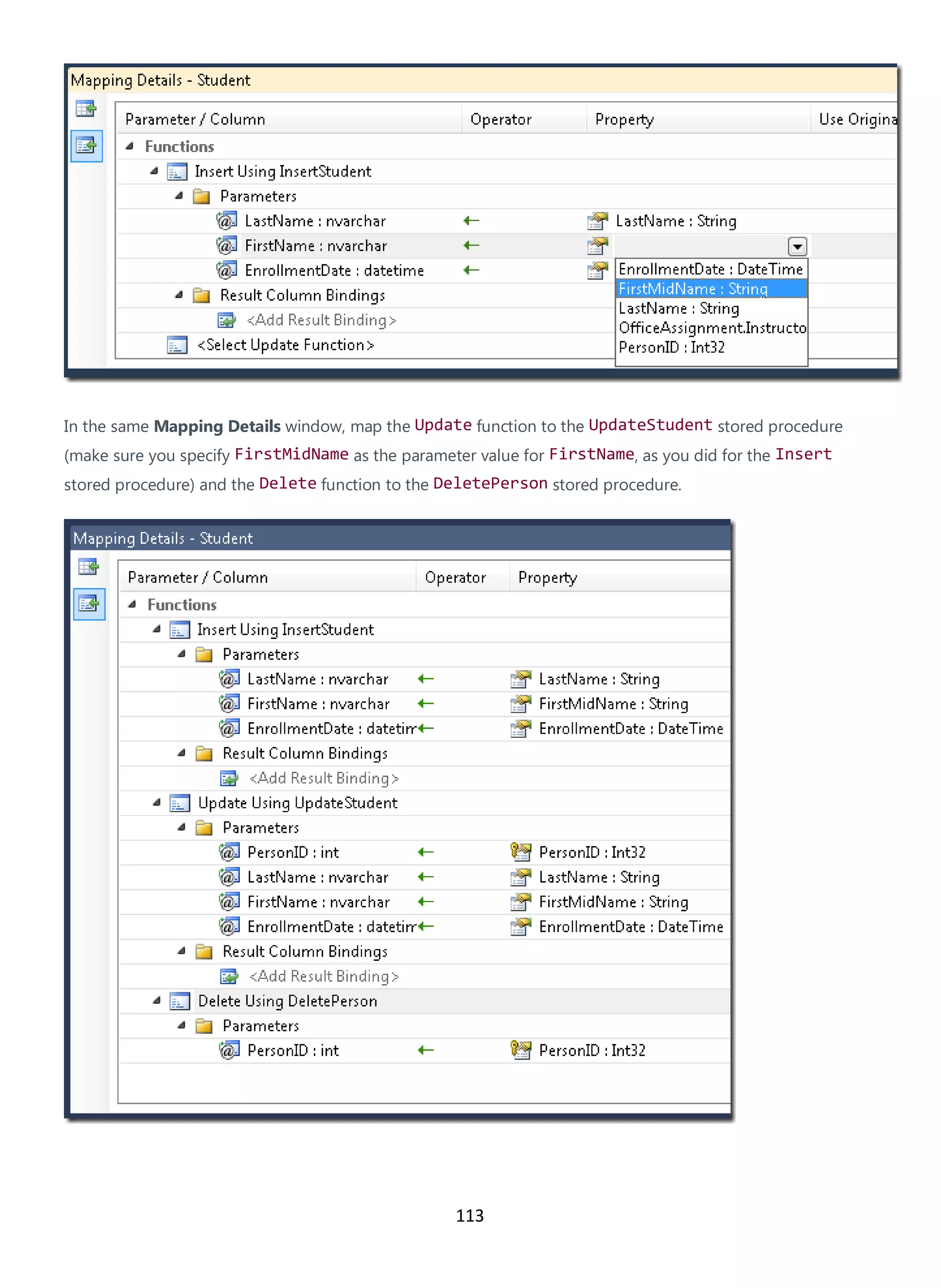Click folder icon of Parameters under Delete Using DeletePerson
This screenshot has width=941, height=1288.
click(x=204, y=1026)
